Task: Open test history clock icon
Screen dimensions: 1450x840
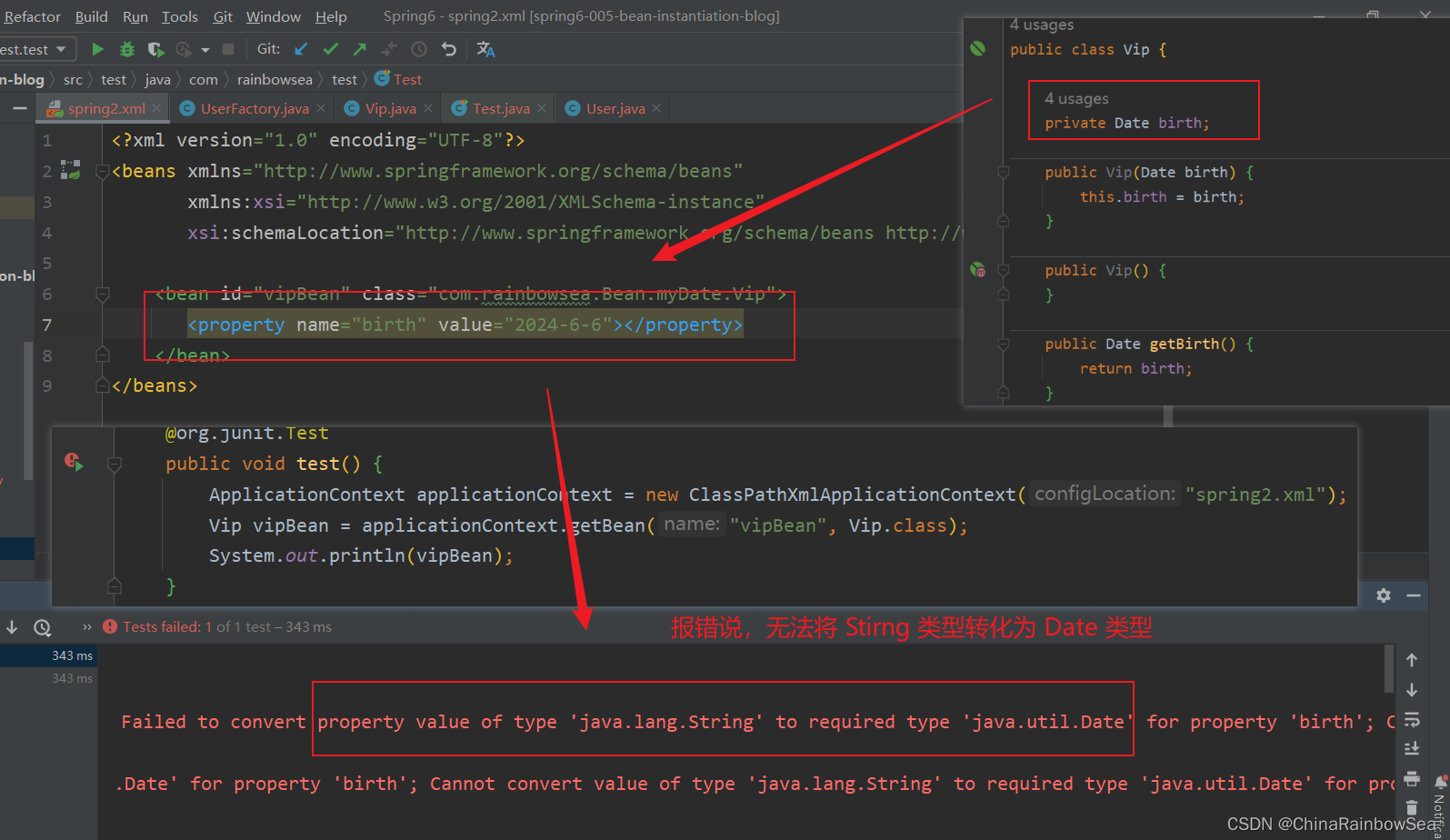Action: point(42,627)
